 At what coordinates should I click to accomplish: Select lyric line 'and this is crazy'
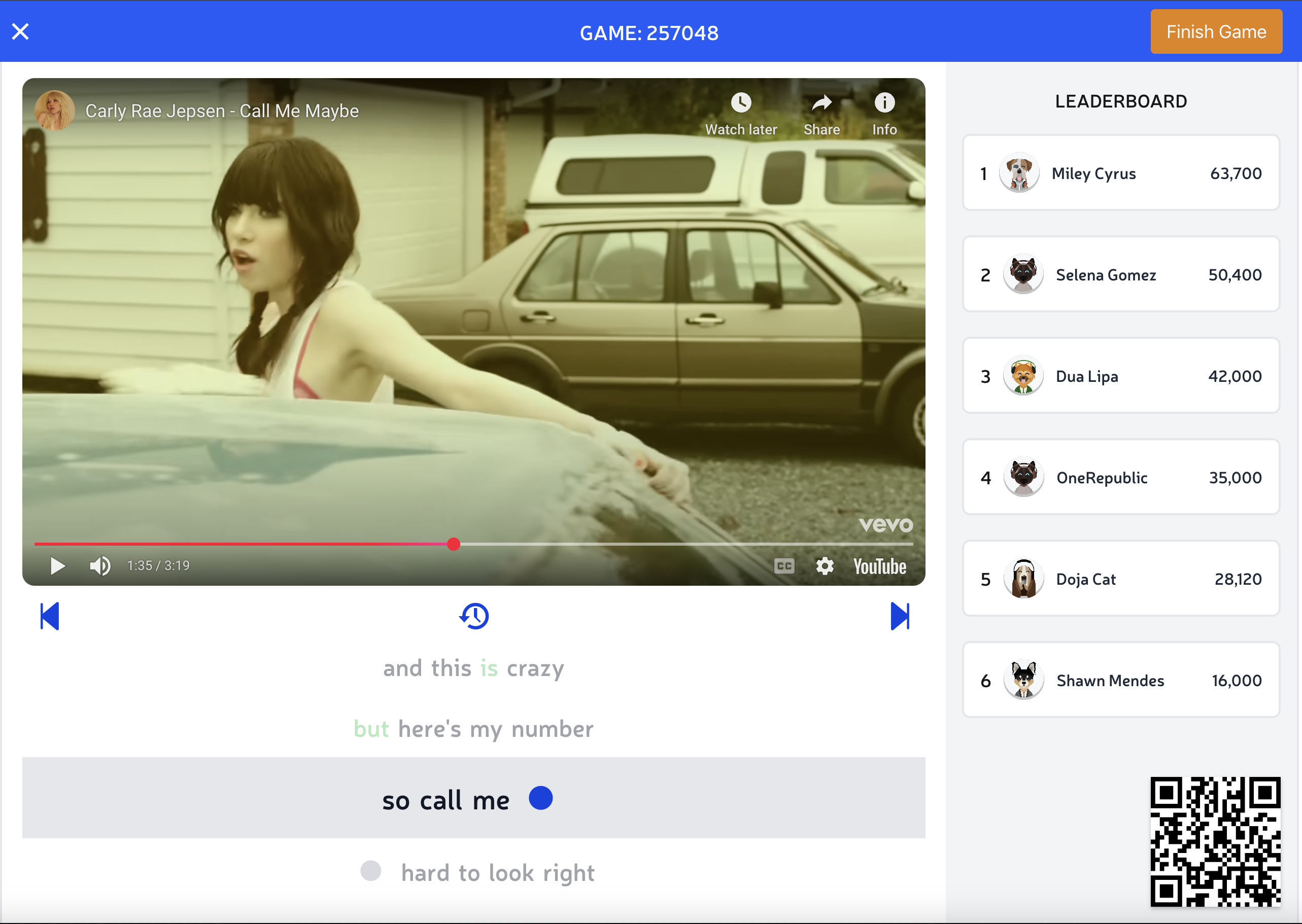click(x=473, y=668)
